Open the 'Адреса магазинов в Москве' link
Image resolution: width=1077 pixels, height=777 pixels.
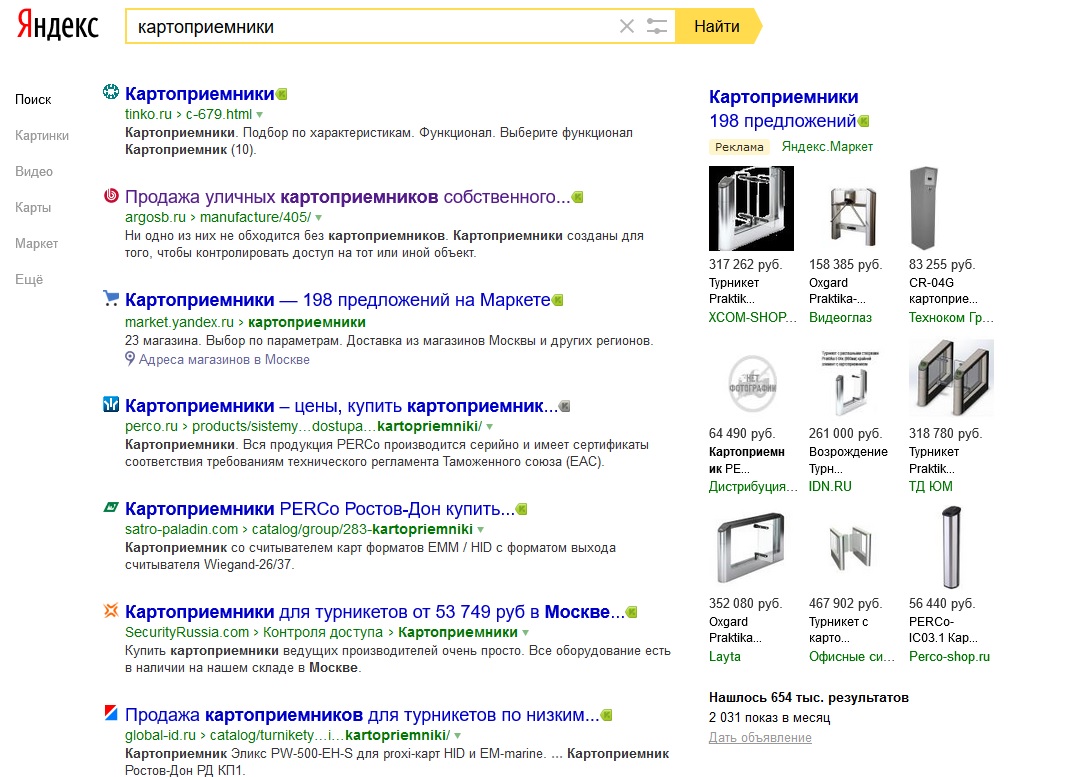224,359
